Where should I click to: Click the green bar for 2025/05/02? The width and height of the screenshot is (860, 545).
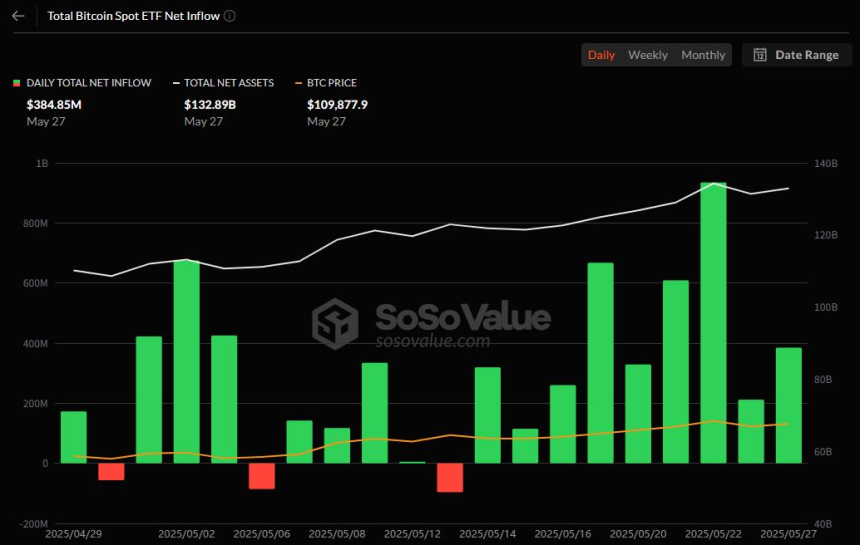point(186,362)
